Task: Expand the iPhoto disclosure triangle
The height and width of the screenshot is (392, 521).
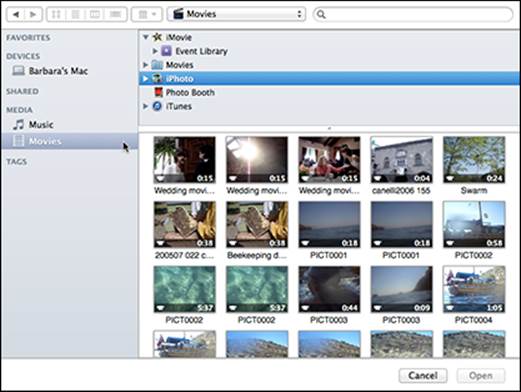Action: pyautogui.click(x=145, y=79)
